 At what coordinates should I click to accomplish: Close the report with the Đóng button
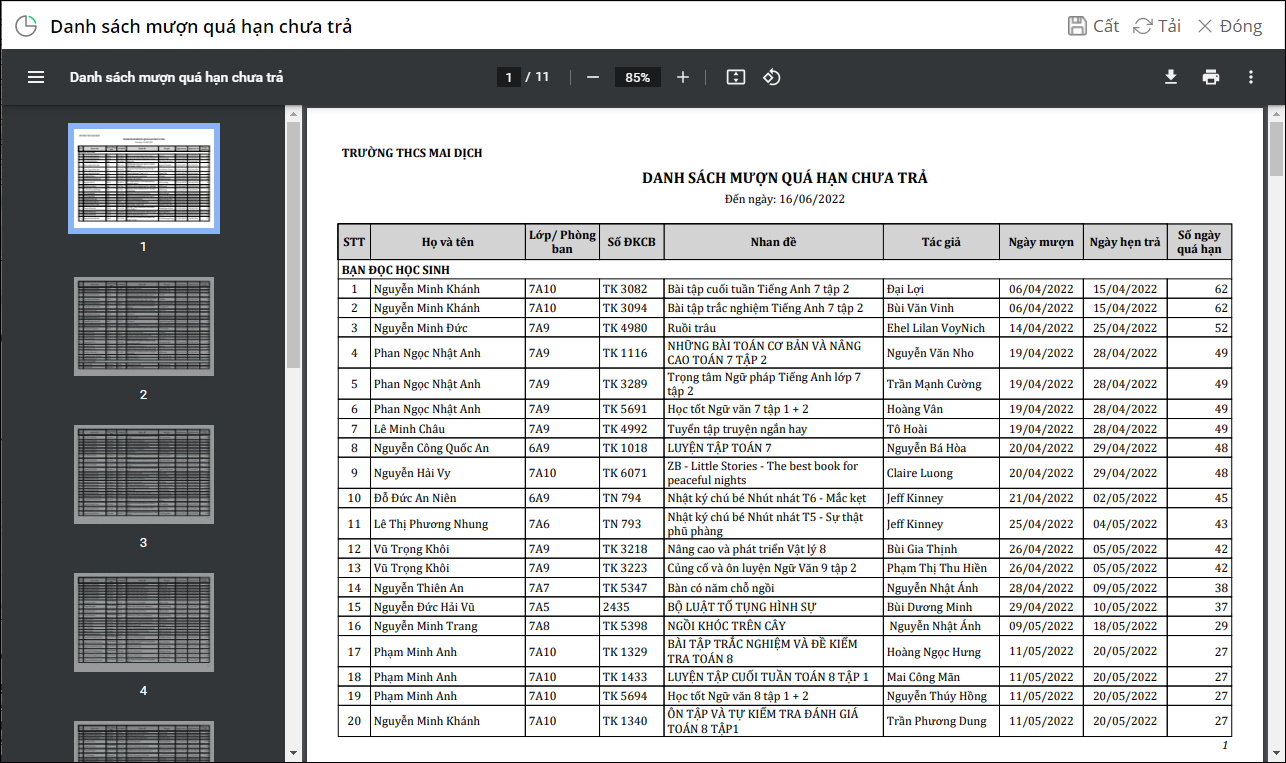1229,26
